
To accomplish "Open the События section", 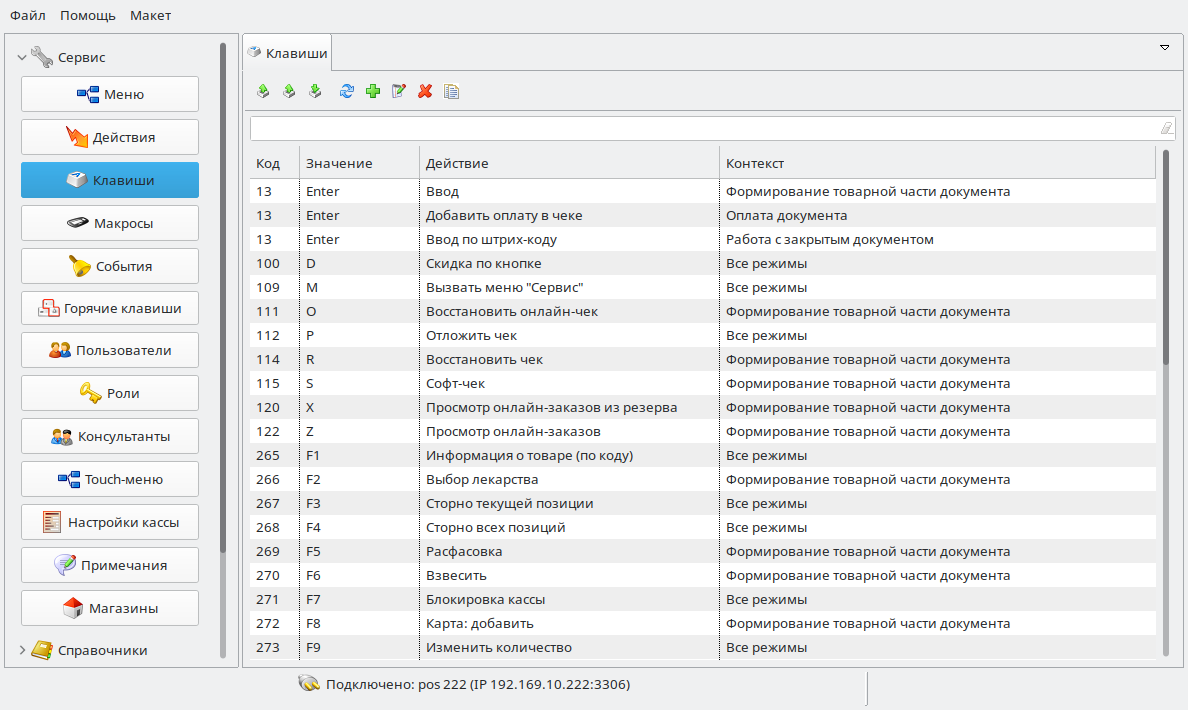I will (x=110, y=266).
